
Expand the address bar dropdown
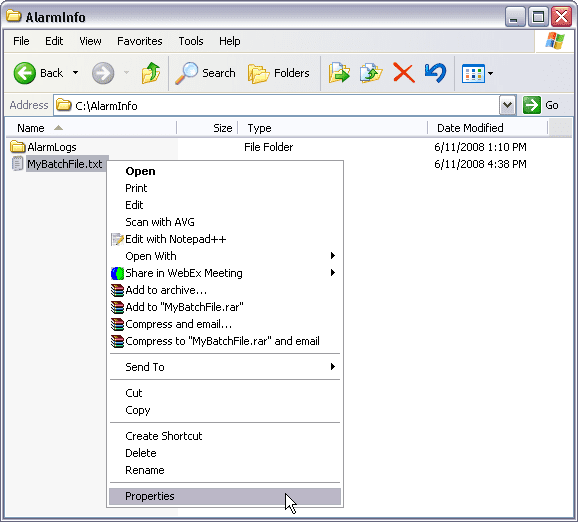(x=507, y=105)
